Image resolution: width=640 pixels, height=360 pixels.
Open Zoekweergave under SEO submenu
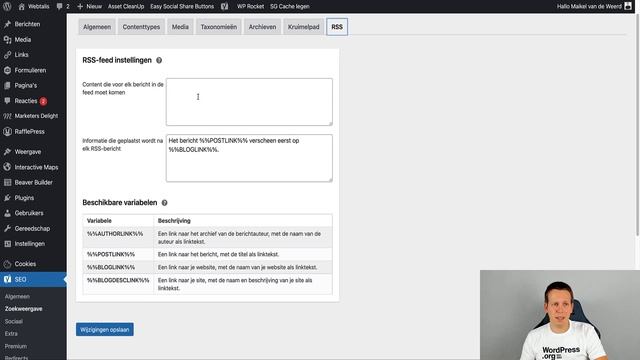24,309
